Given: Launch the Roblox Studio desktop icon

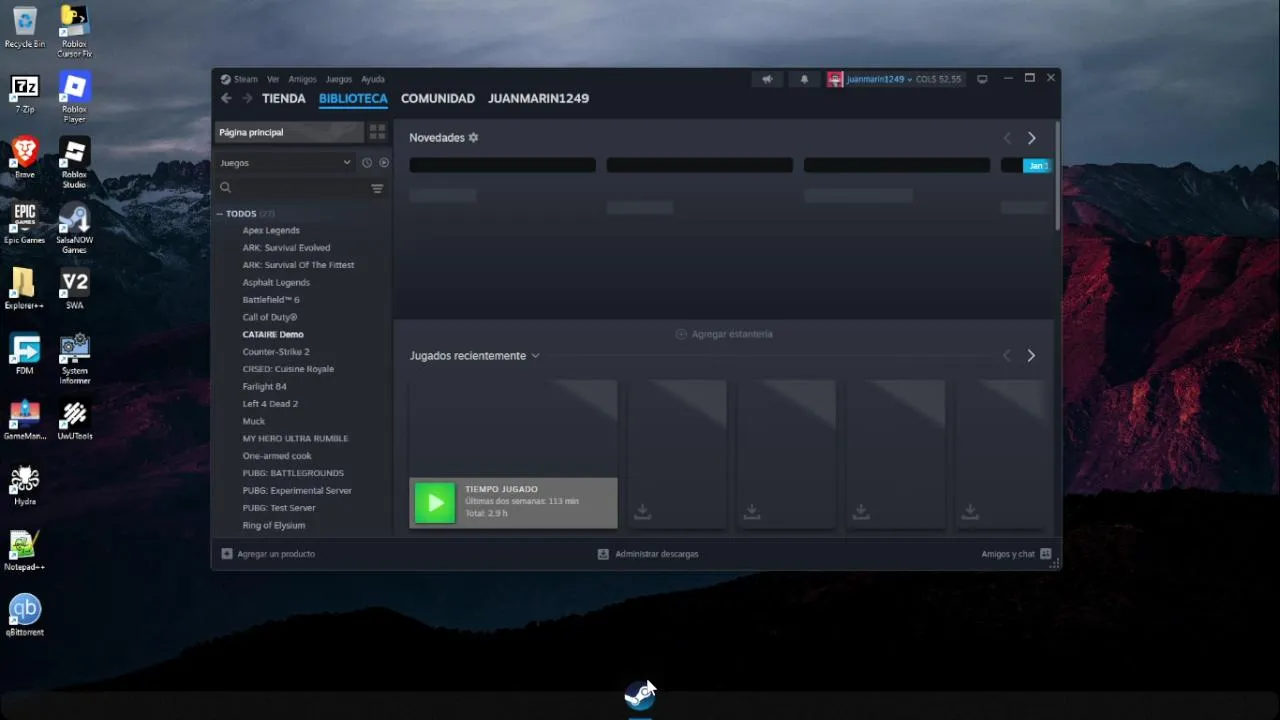Looking at the screenshot, I should point(74,162).
